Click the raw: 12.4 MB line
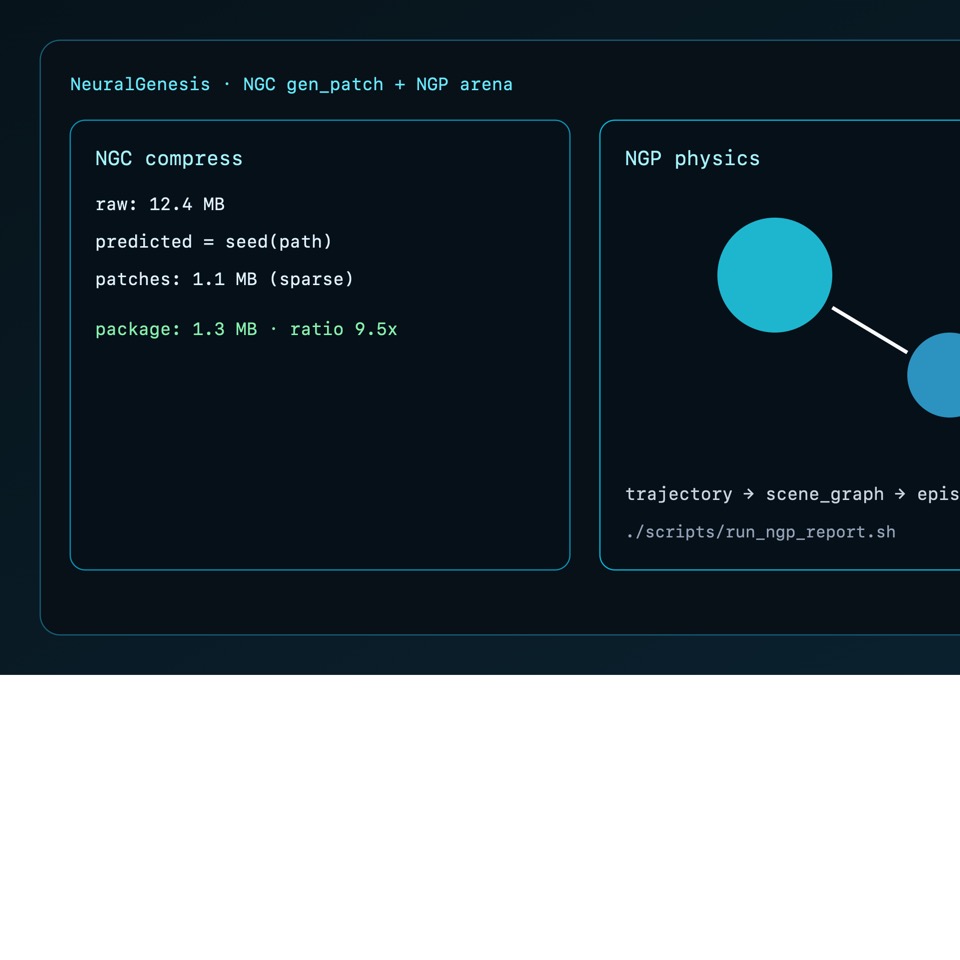960x960 pixels. pyautogui.click(x=160, y=204)
